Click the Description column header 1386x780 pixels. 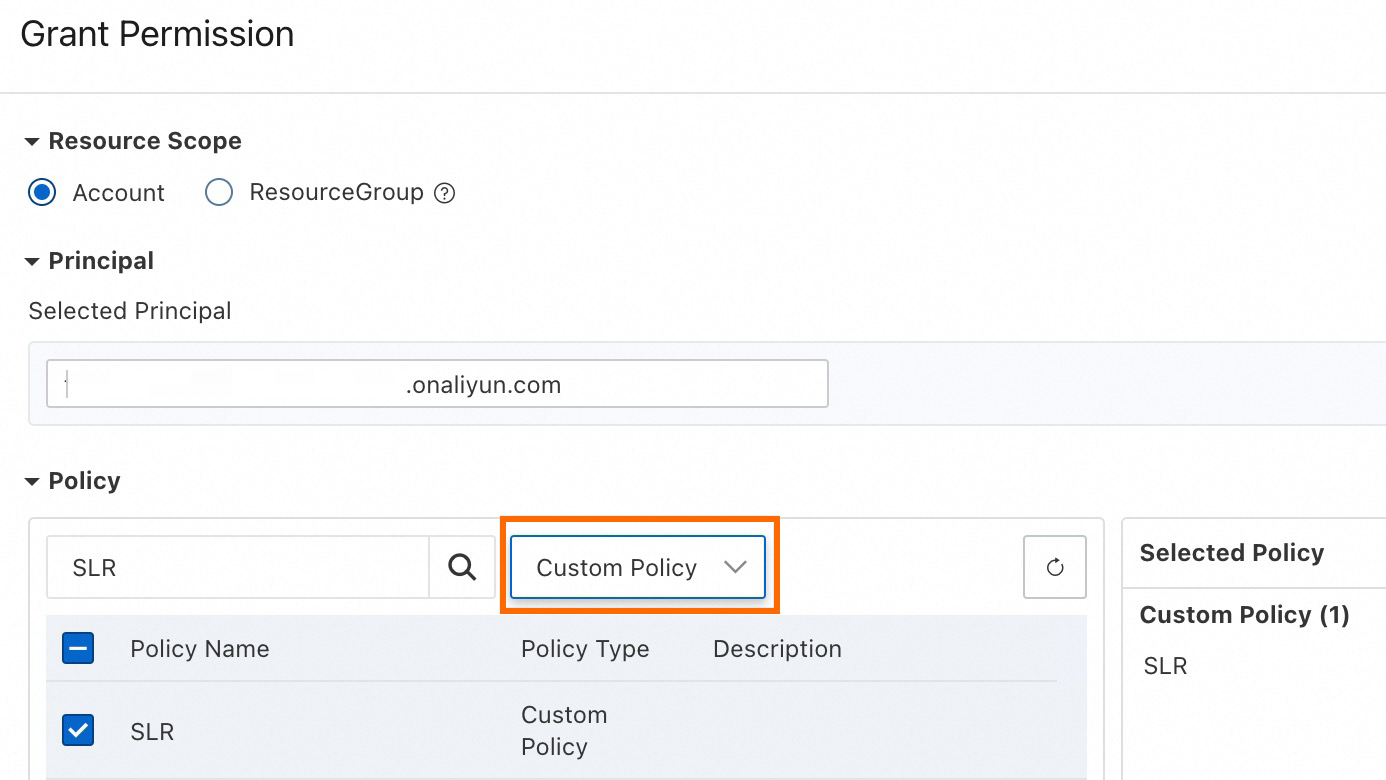tap(777, 648)
